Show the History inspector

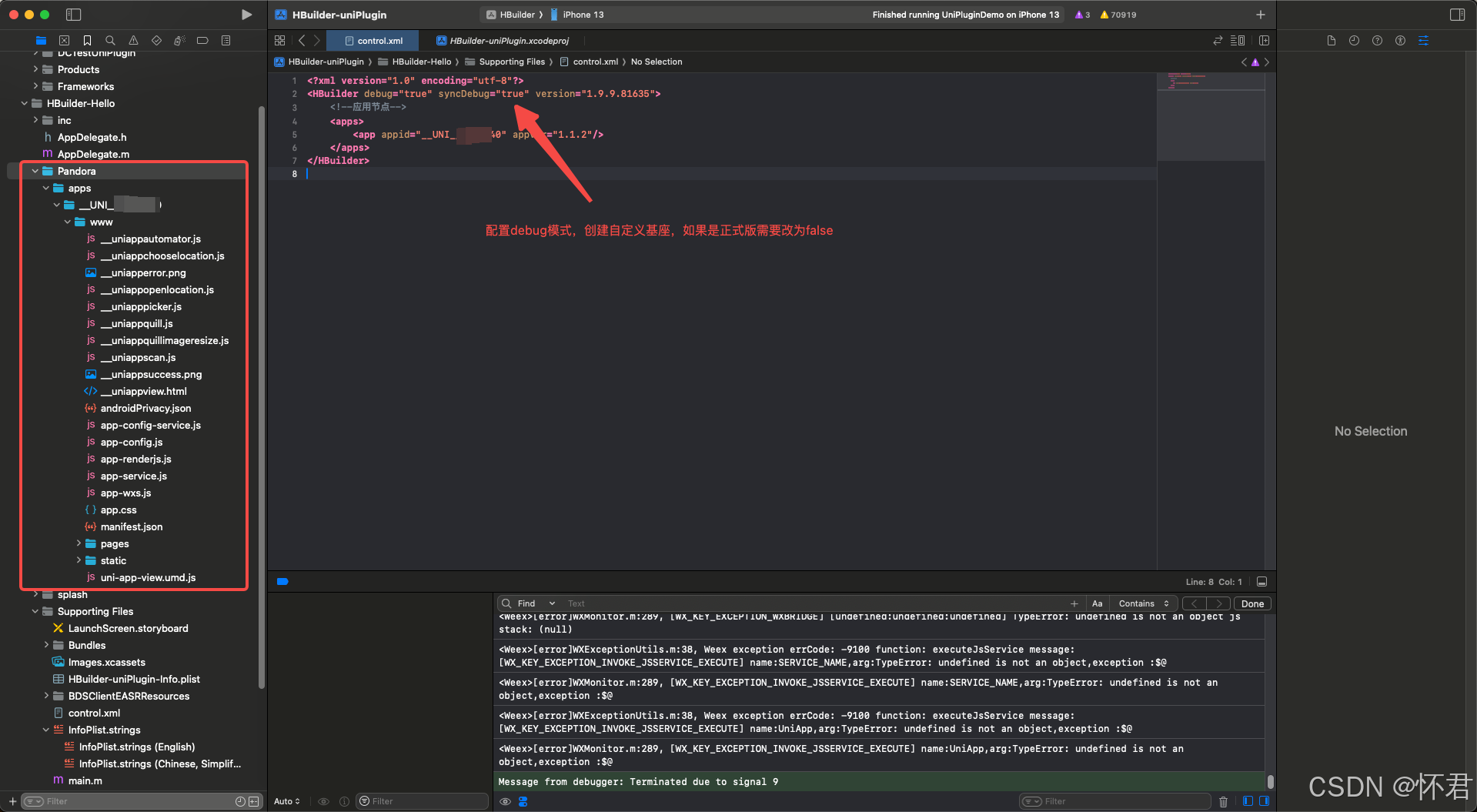[x=1354, y=40]
